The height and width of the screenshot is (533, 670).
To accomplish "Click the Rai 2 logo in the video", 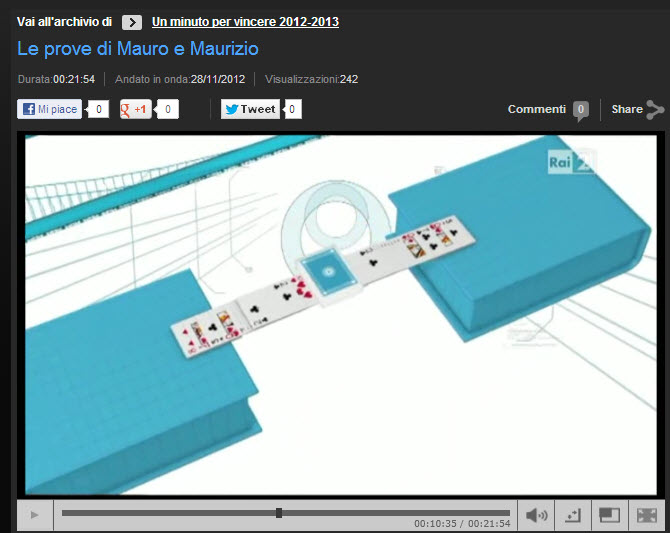I will (x=568, y=162).
